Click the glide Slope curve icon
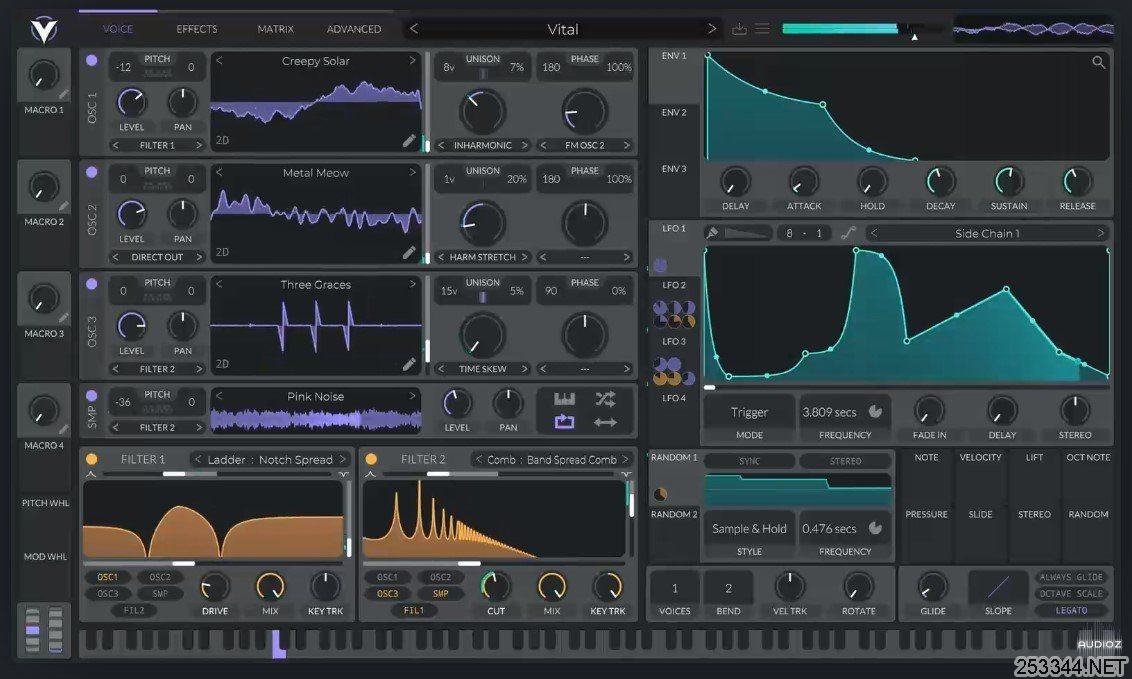The width and height of the screenshot is (1132, 679). point(998,587)
